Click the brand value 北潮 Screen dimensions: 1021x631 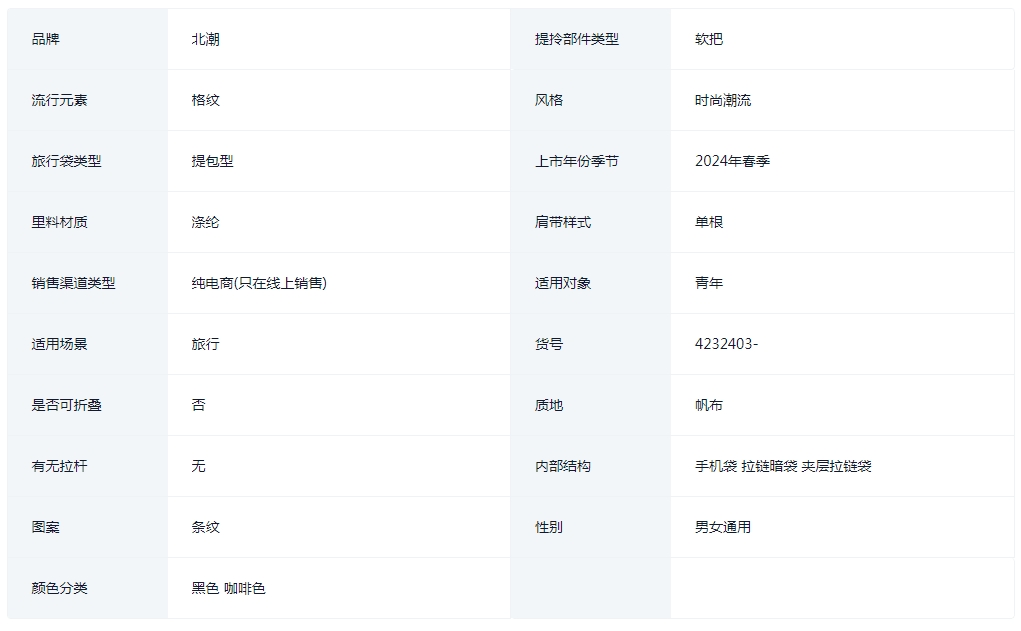(205, 39)
